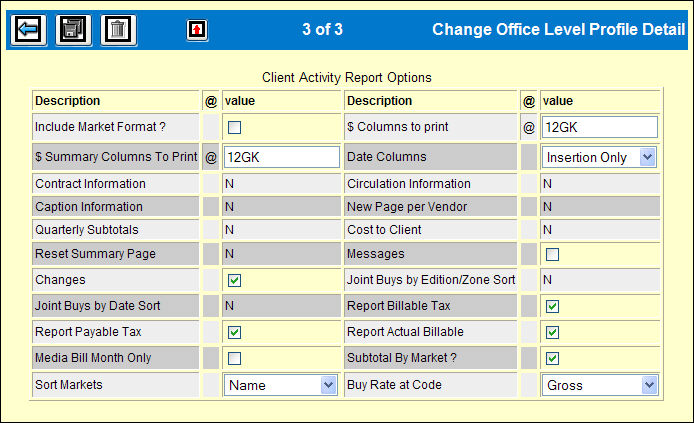Focus the $ Summary Columns To Print field

point(281,157)
